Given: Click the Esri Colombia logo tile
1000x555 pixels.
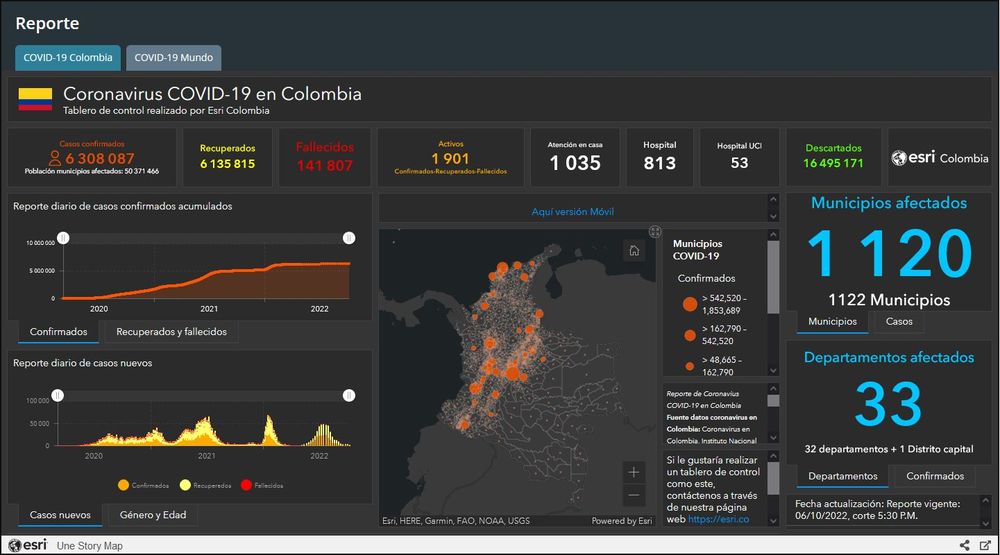Looking at the screenshot, I should [939, 158].
